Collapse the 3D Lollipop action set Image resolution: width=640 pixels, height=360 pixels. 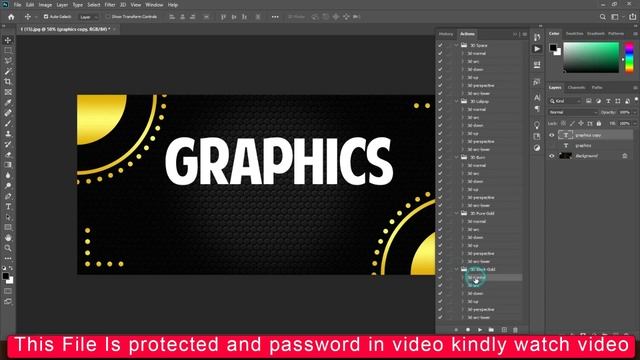pos(456,101)
